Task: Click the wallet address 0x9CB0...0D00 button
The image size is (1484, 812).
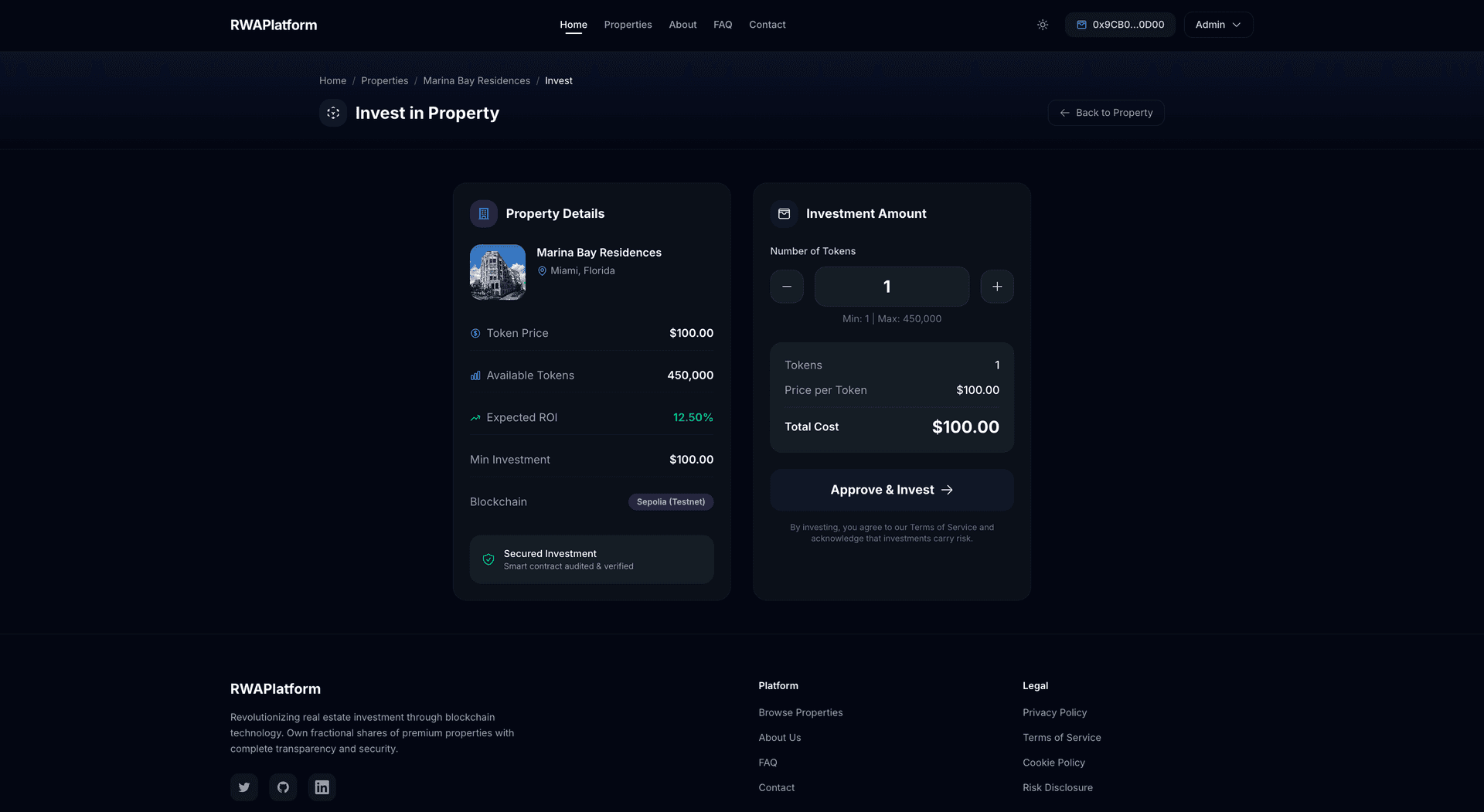Action: pos(1120,25)
